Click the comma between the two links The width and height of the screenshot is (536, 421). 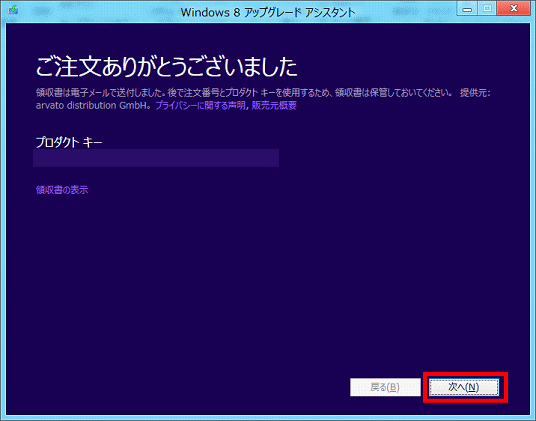click(x=248, y=107)
